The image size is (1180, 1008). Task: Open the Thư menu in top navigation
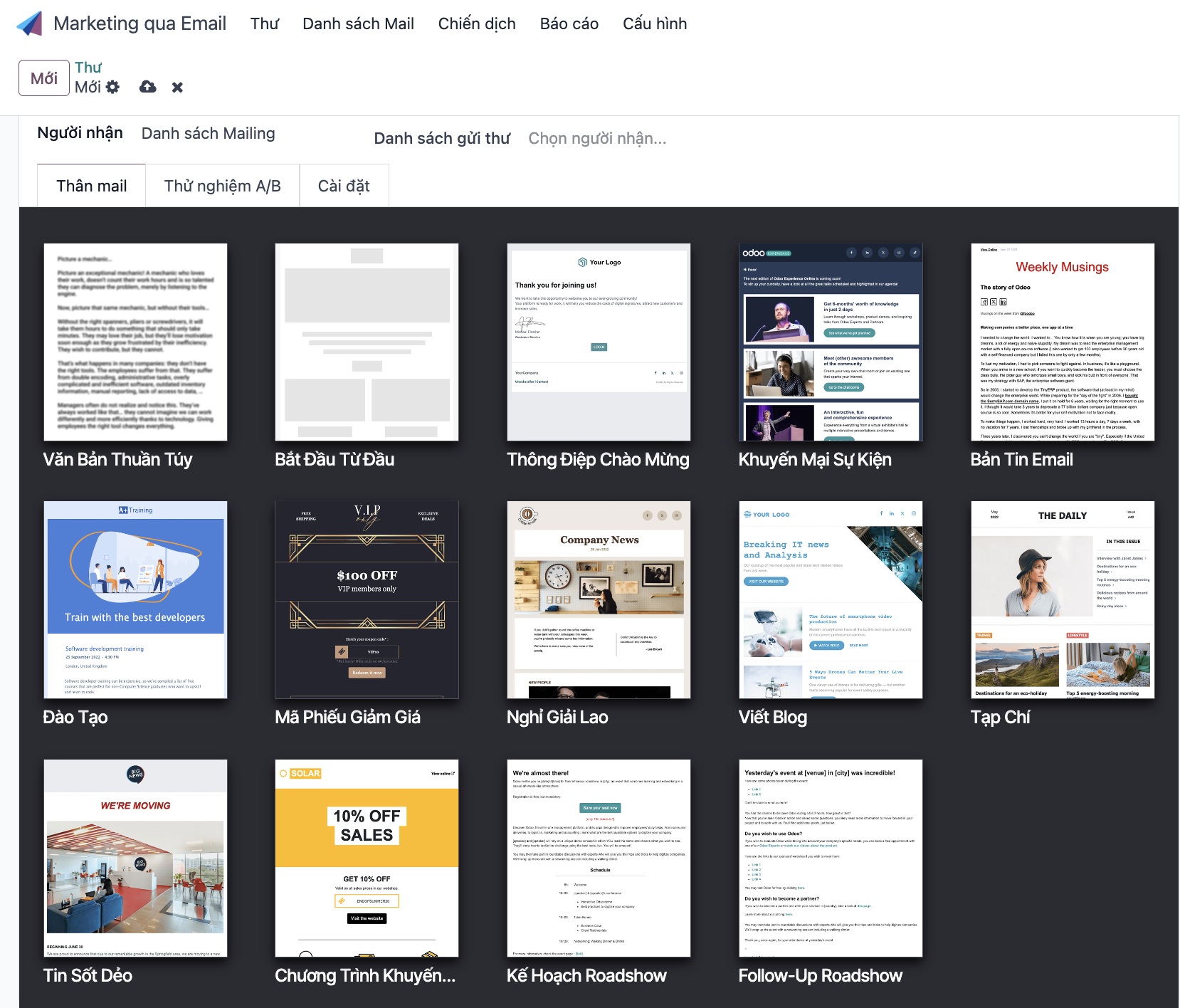[264, 24]
